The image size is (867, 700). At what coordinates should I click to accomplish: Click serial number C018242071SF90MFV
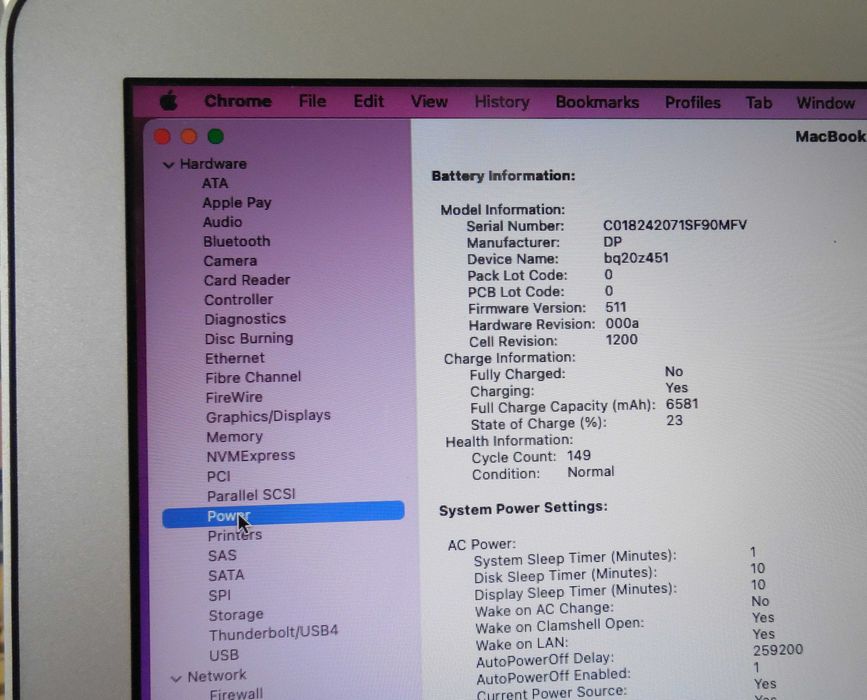pos(675,225)
